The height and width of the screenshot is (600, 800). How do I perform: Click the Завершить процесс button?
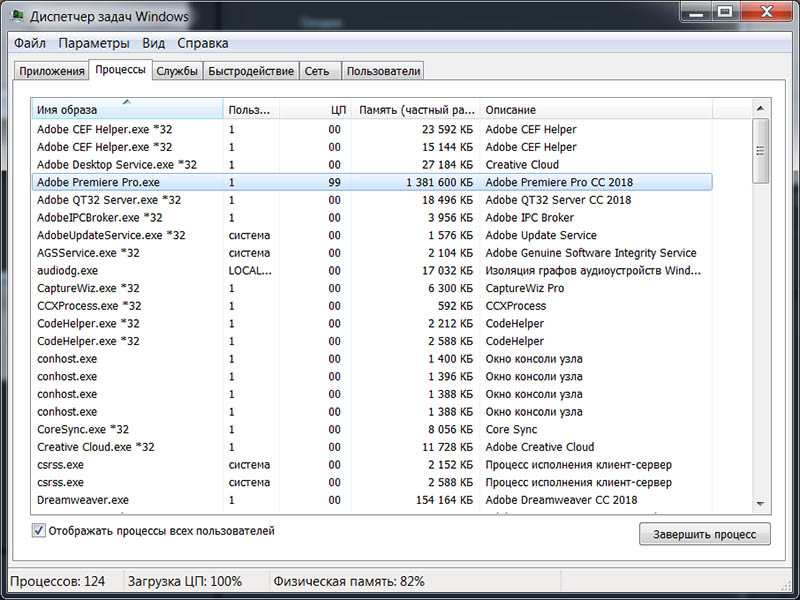[705, 534]
